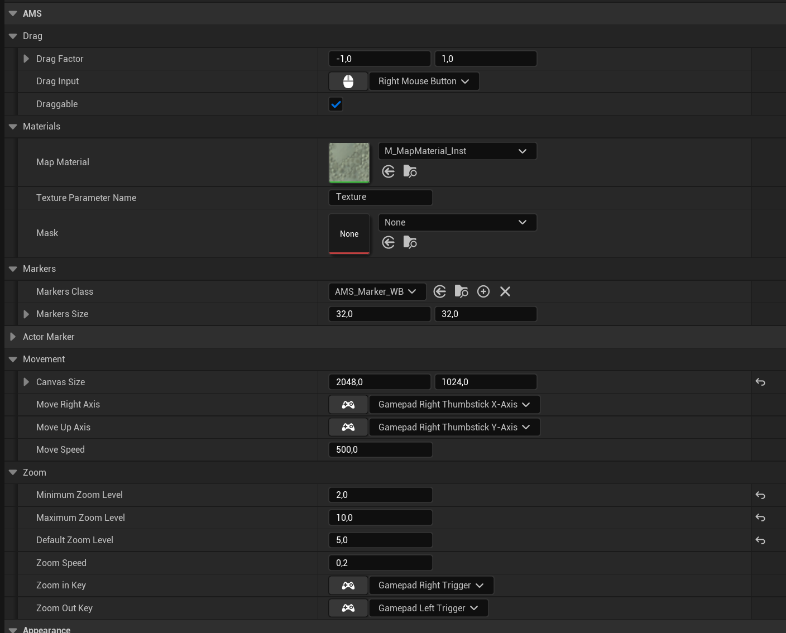Use selected asset arrow for Map Material
Image resolution: width=786 pixels, height=633 pixels.
(x=388, y=172)
